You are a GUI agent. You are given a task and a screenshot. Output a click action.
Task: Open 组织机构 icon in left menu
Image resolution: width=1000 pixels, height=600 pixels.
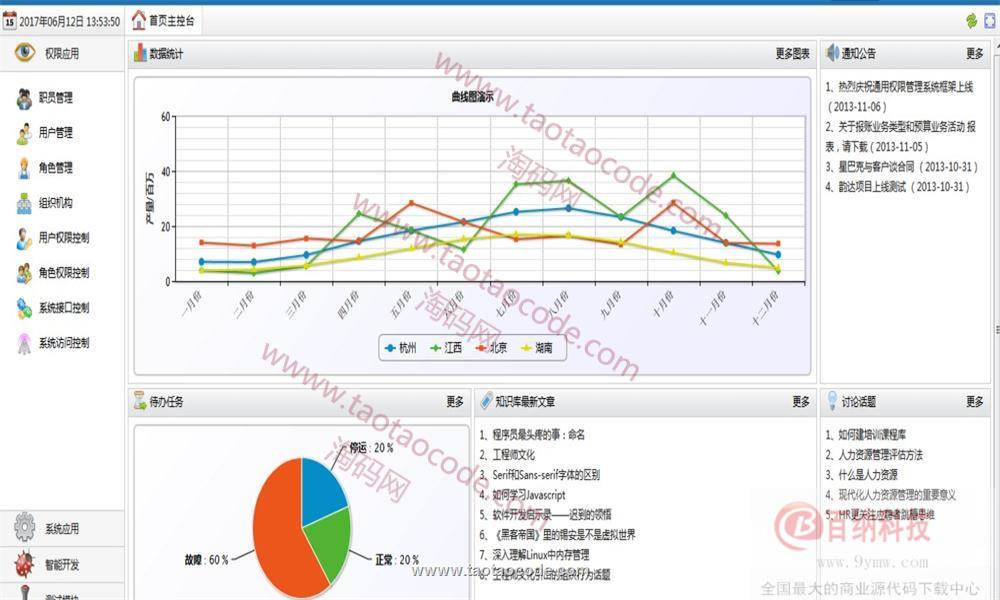click(x=24, y=203)
